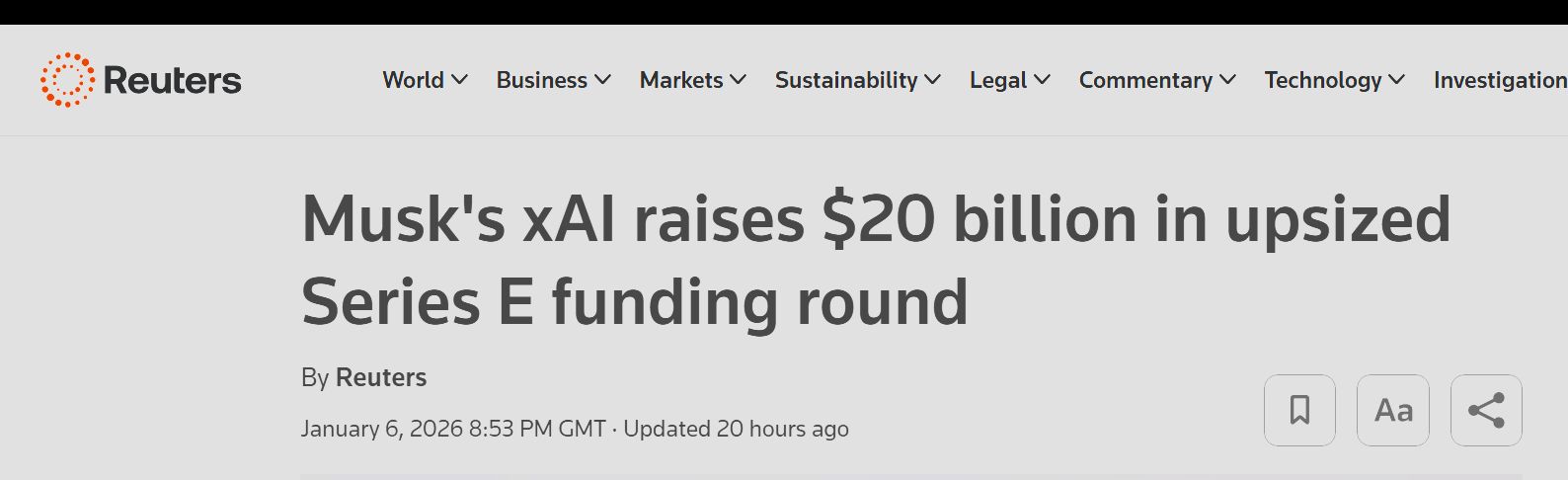Bookmark this article with the bookmark icon

click(1299, 410)
